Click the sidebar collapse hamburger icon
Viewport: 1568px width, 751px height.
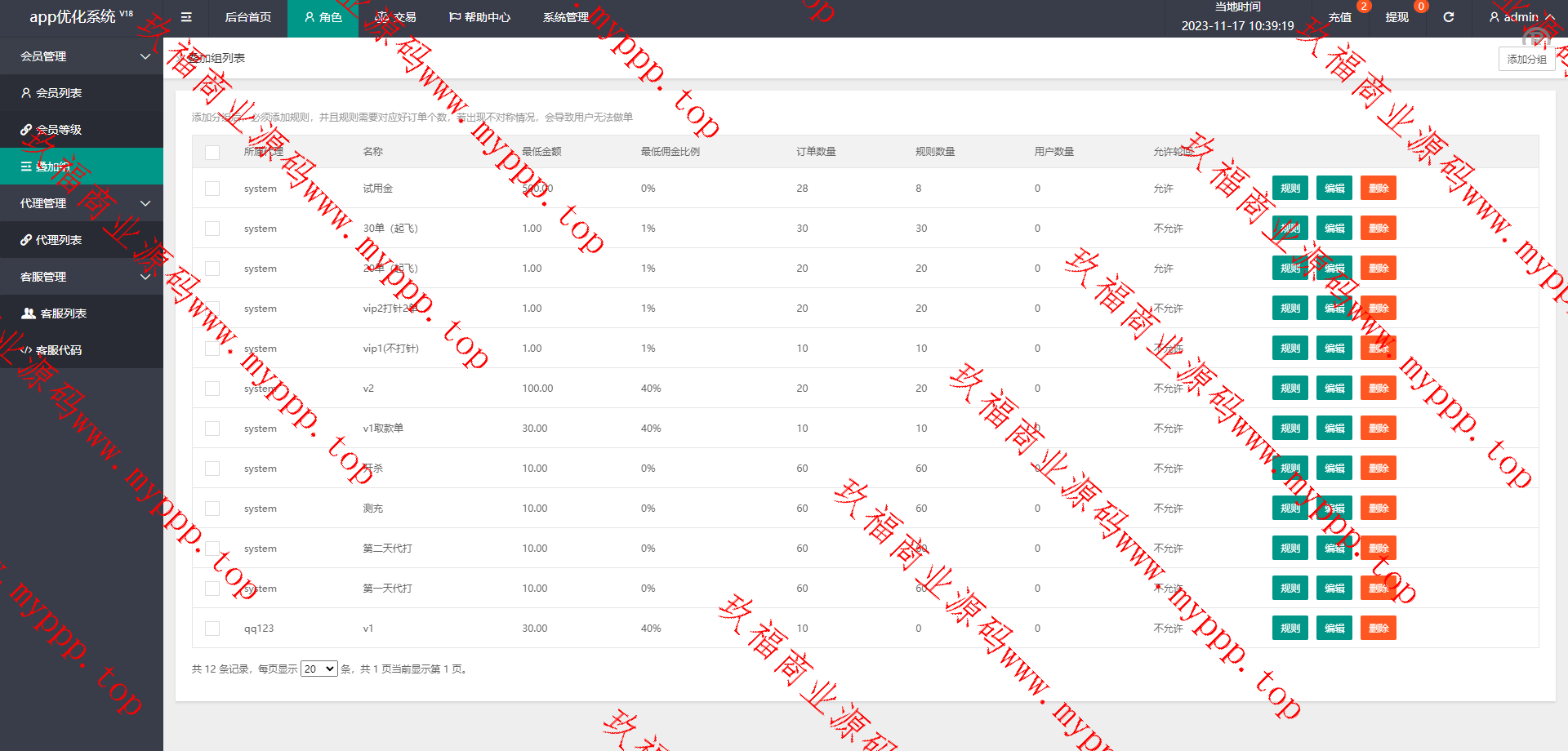click(186, 17)
